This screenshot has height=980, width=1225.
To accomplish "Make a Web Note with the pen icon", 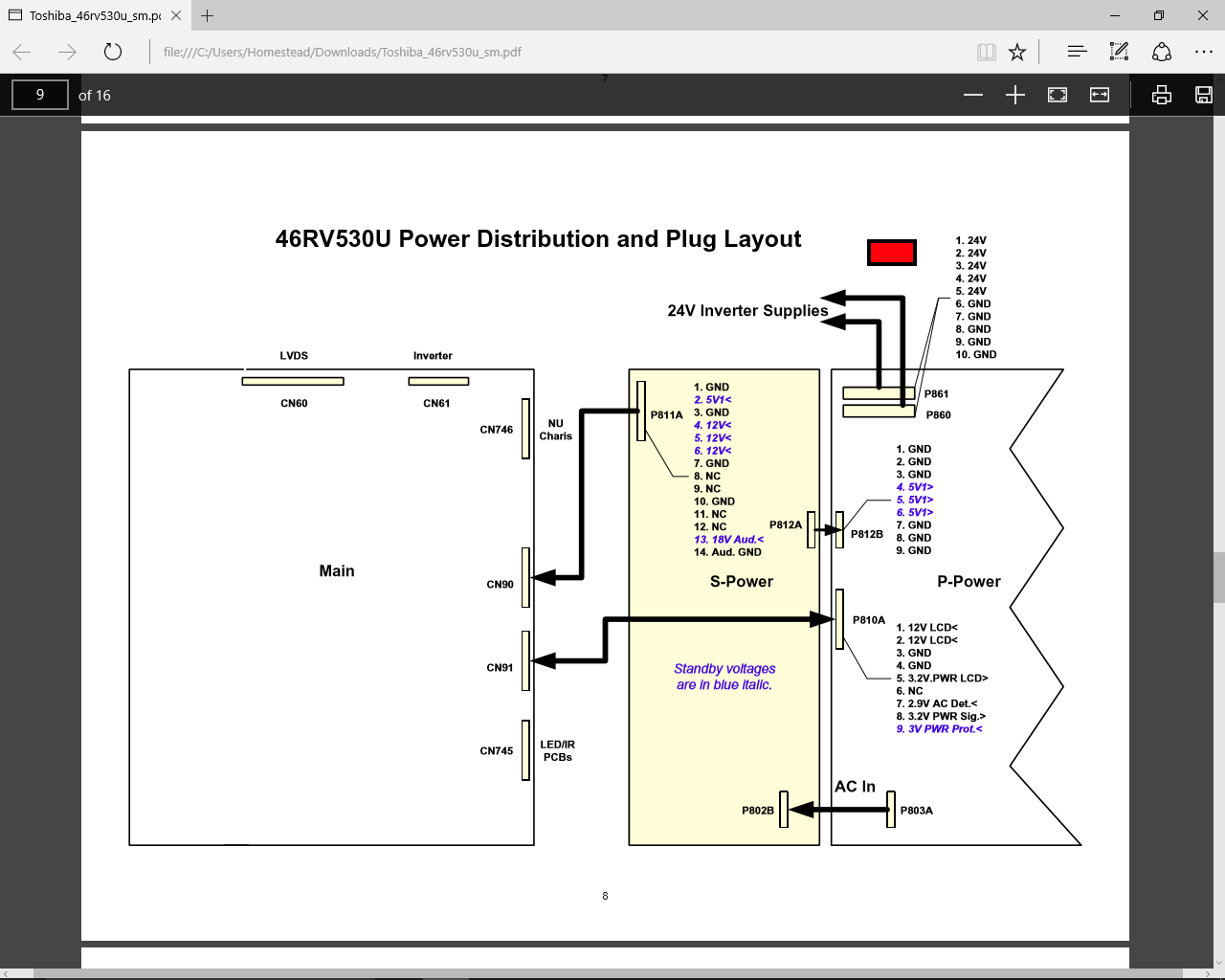I will point(1119,52).
